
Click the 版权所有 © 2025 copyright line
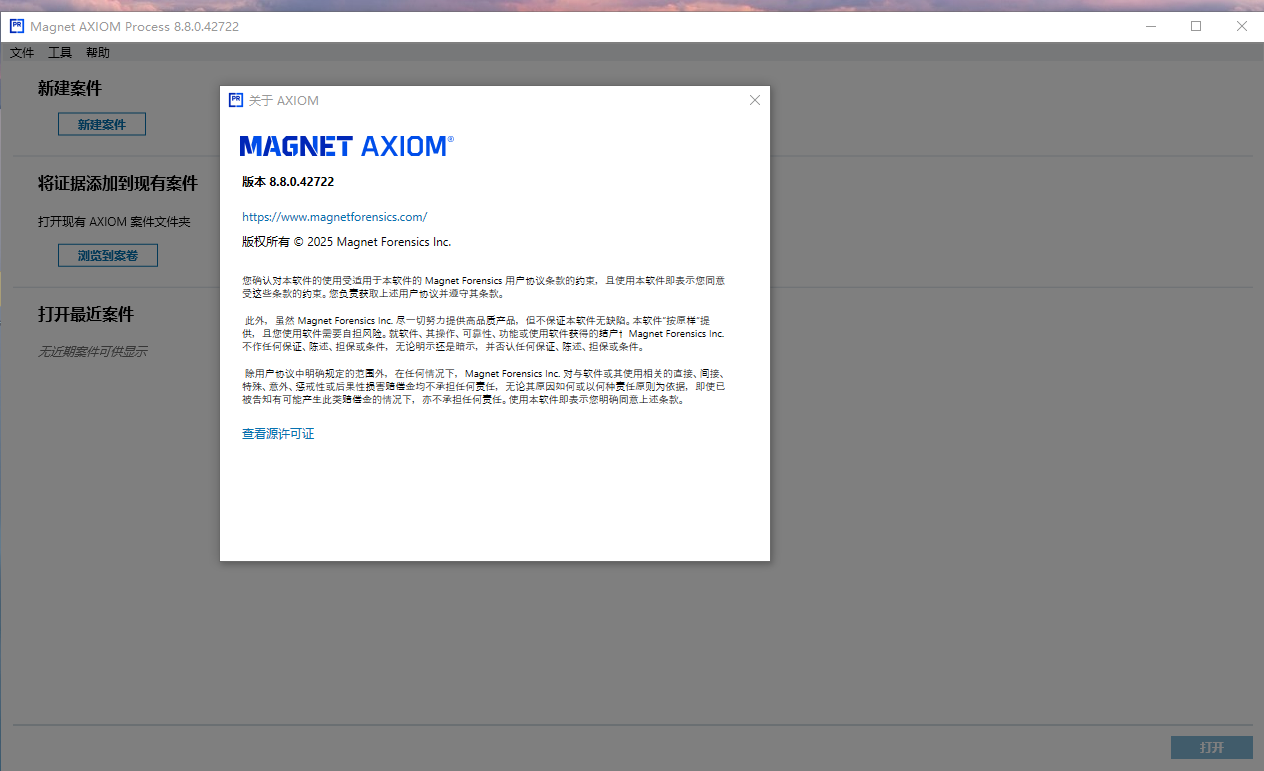tap(346, 242)
